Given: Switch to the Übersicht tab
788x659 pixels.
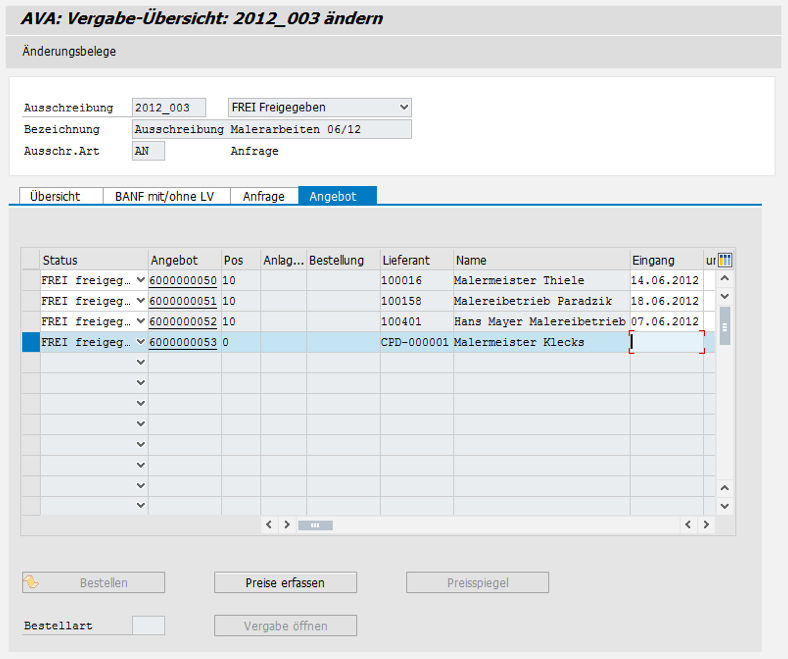Looking at the screenshot, I should 55,196.
